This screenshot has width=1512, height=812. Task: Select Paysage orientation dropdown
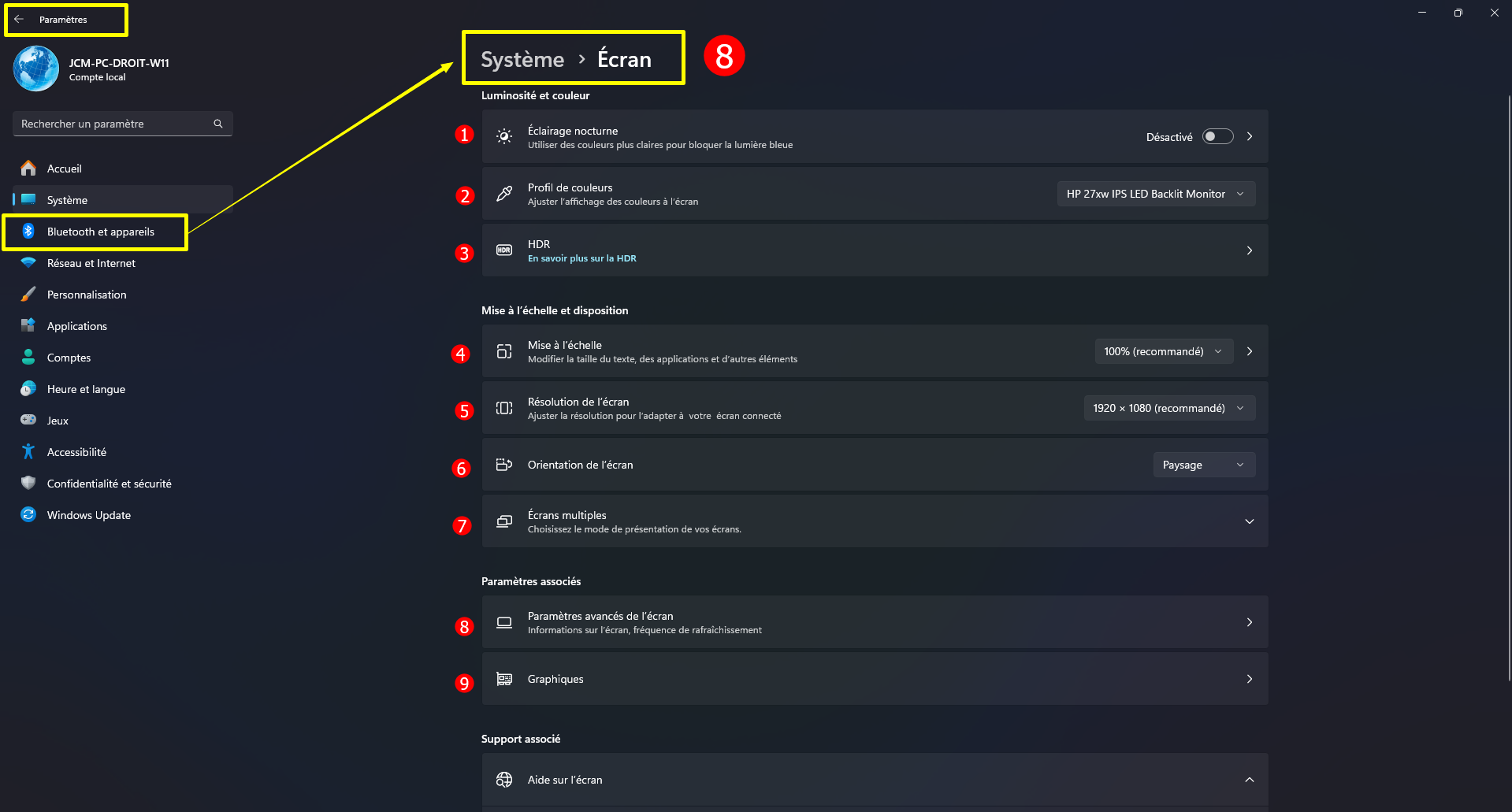(1203, 465)
